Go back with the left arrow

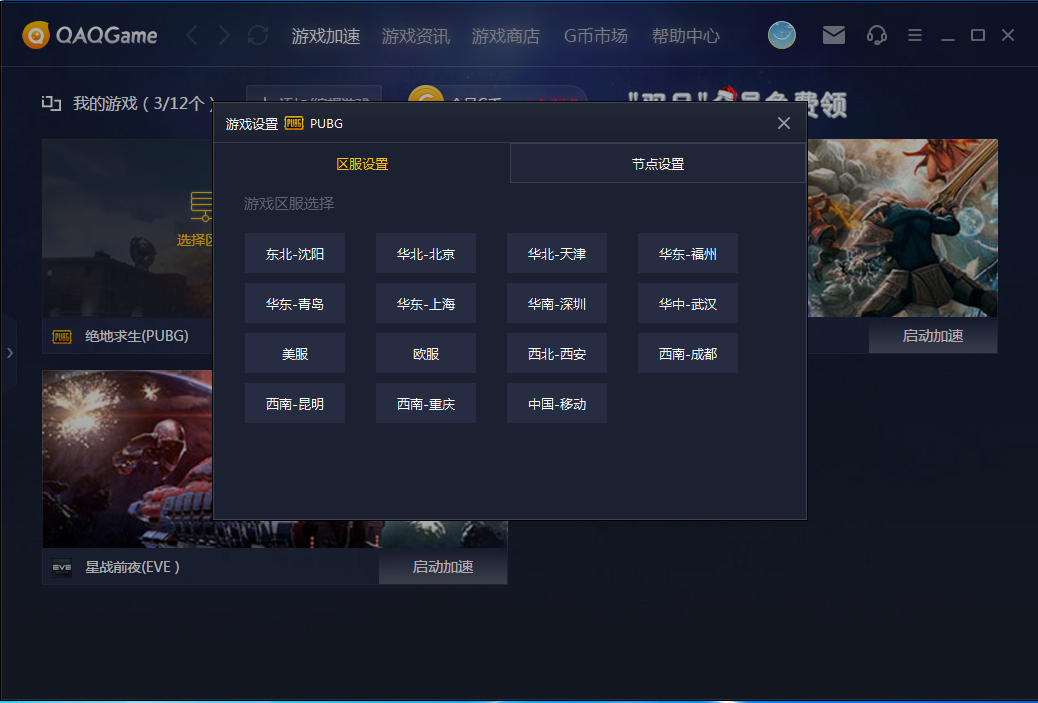click(192, 36)
